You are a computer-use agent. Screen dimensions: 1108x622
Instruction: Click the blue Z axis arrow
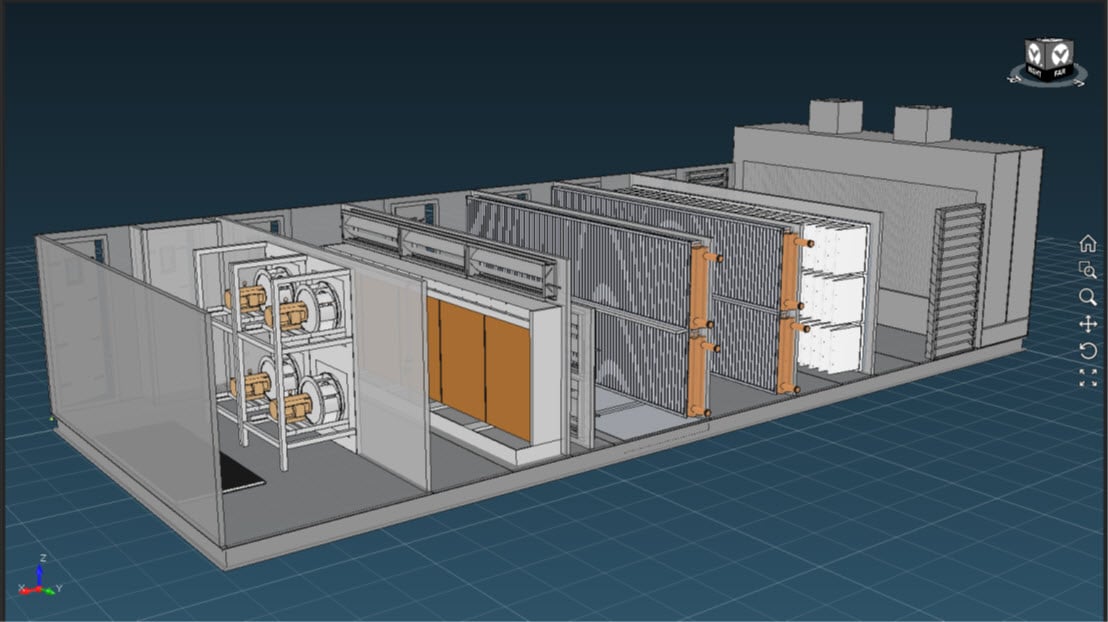click(39, 572)
